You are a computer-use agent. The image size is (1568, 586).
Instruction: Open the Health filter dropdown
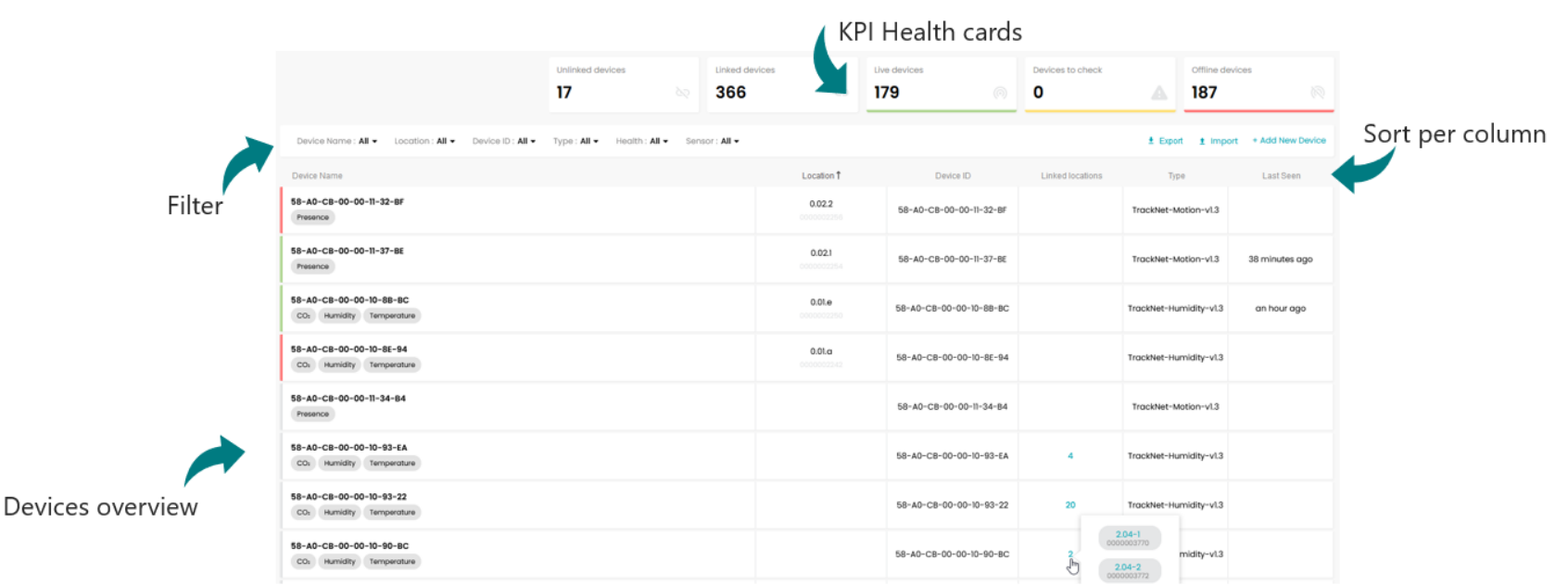pyautogui.click(x=641, y=141)
